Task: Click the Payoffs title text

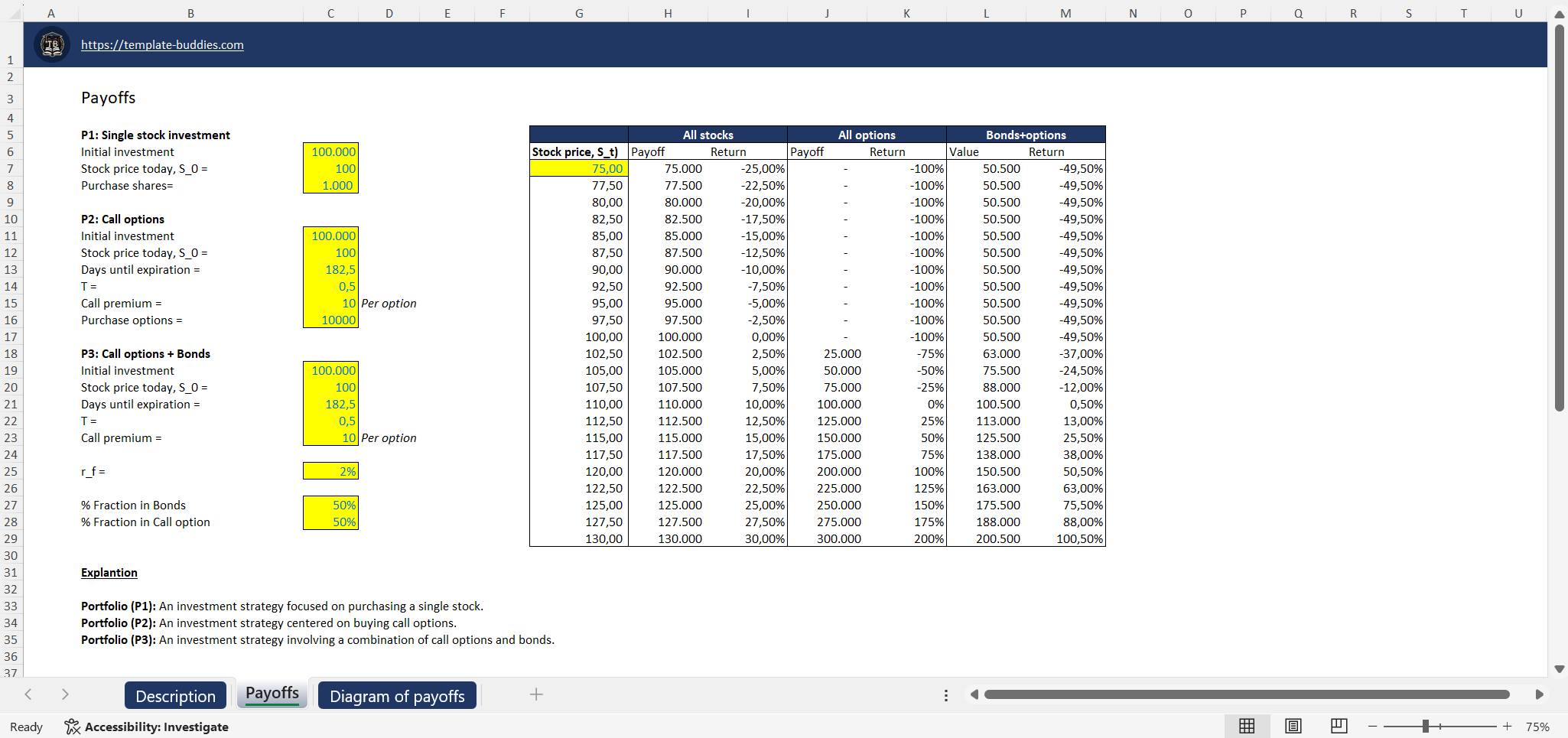Action: (108, 98)
